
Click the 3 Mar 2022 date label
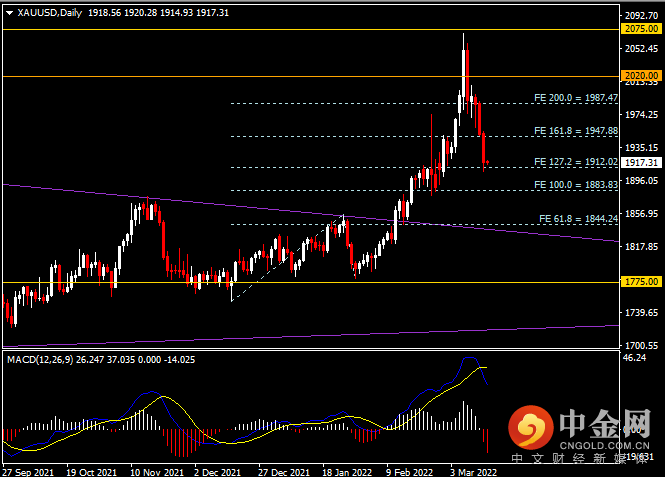(x=473, y=472)
